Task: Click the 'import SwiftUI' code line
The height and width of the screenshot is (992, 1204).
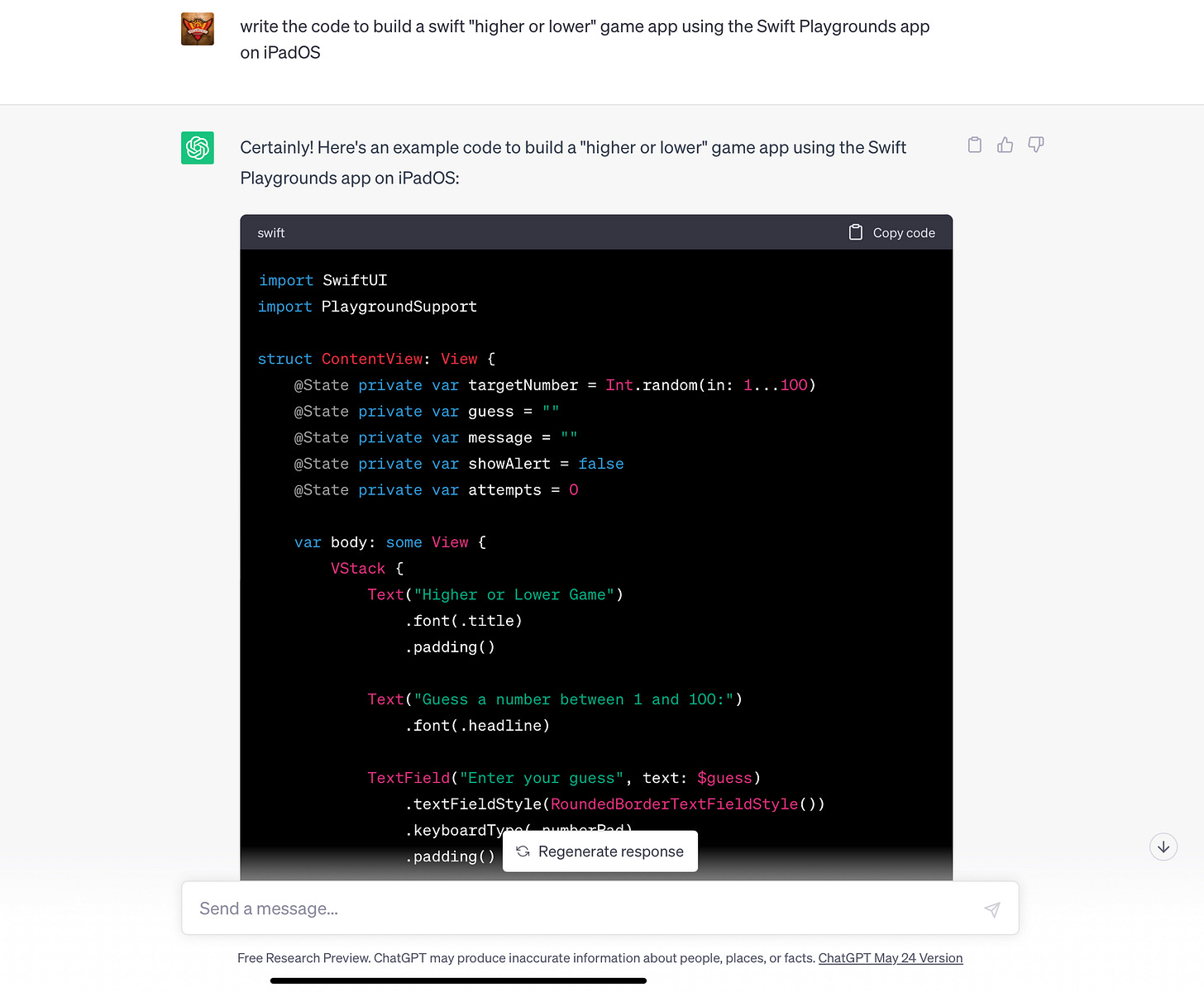Action: point(322,280)
